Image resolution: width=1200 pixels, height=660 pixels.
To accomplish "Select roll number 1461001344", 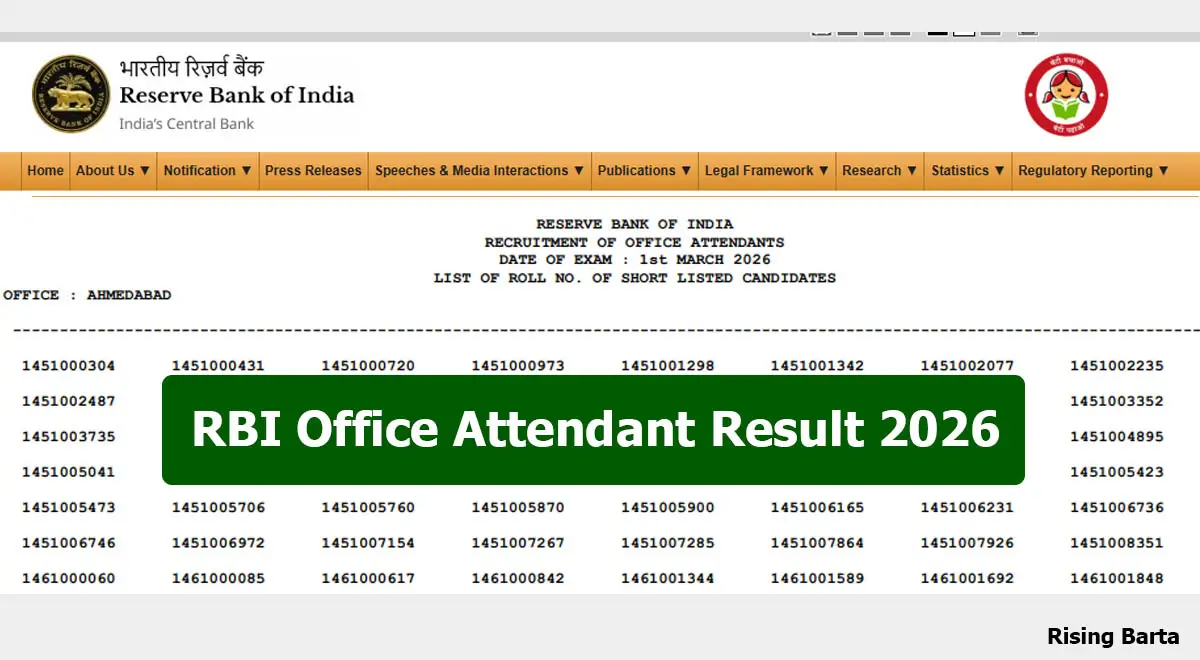I will pyautogui.click(x=668, y=579).
